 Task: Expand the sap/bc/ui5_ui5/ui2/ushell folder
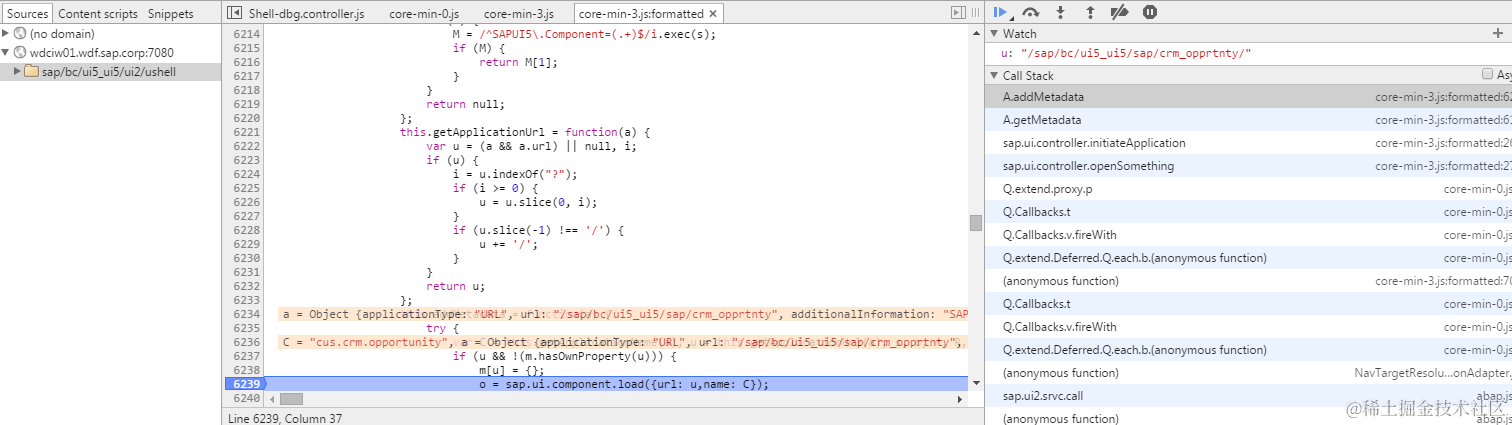pyautogui.click(x=16, y=72)
